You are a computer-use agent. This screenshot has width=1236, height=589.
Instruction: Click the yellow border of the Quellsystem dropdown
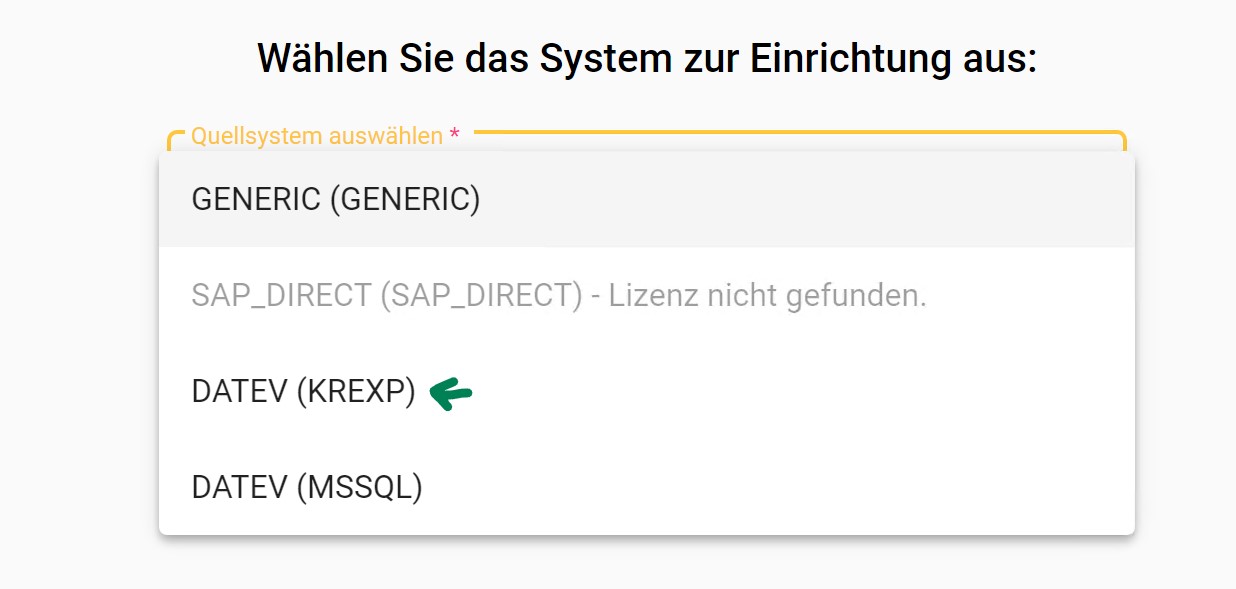pyautogui.click(x=800, y=133)
